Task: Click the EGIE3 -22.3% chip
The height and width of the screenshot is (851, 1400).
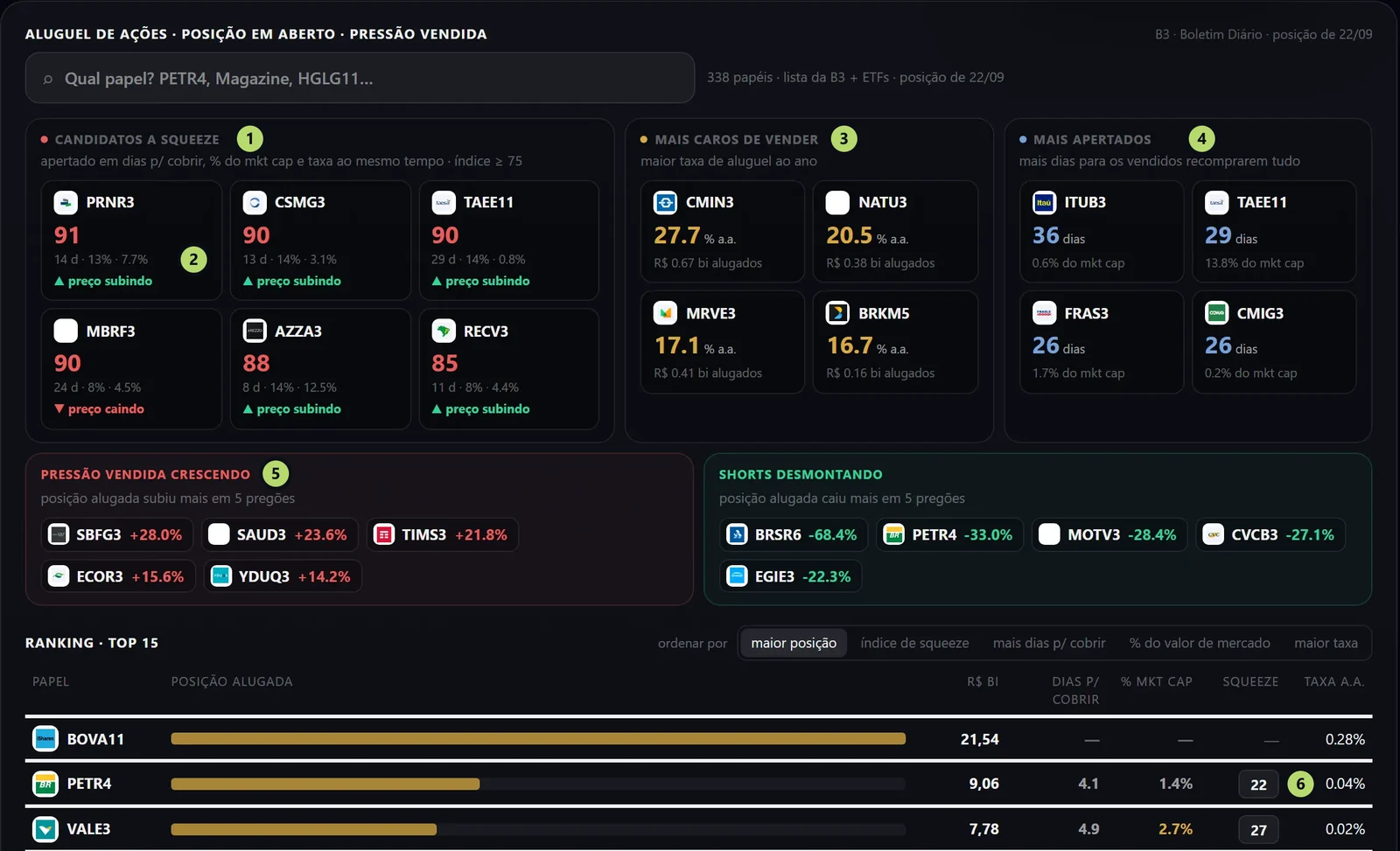Action: [x=791, y=576]
